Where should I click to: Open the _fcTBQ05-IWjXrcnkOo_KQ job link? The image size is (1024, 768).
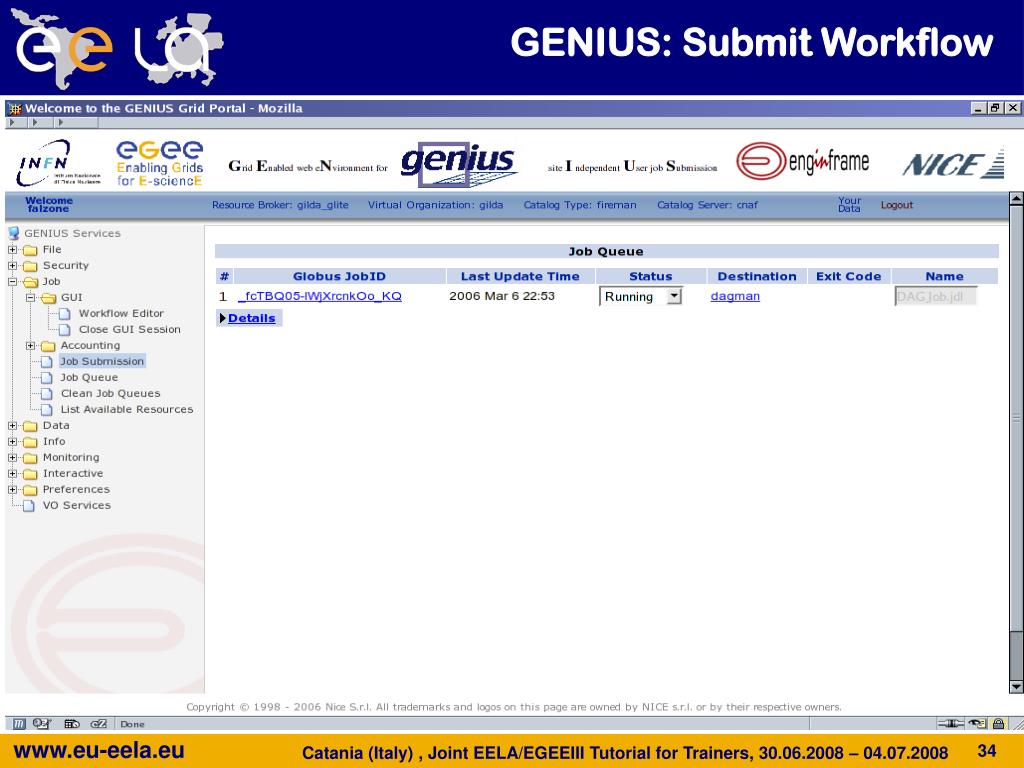[320, 296]
